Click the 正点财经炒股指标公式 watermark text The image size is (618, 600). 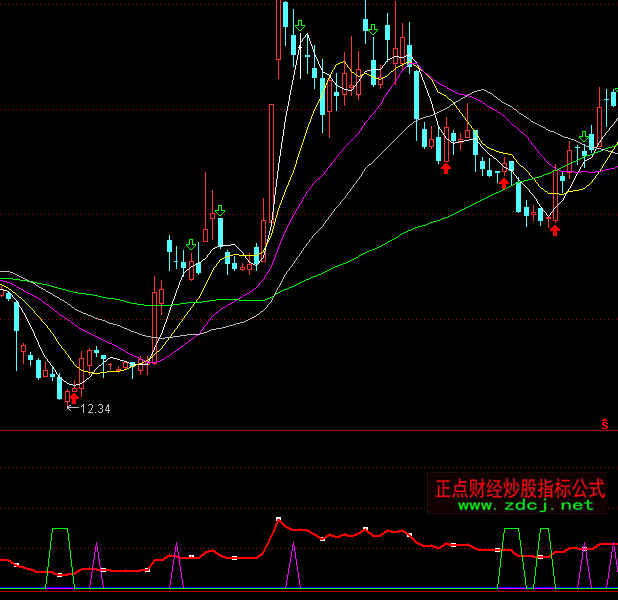(x=520, y=488)
